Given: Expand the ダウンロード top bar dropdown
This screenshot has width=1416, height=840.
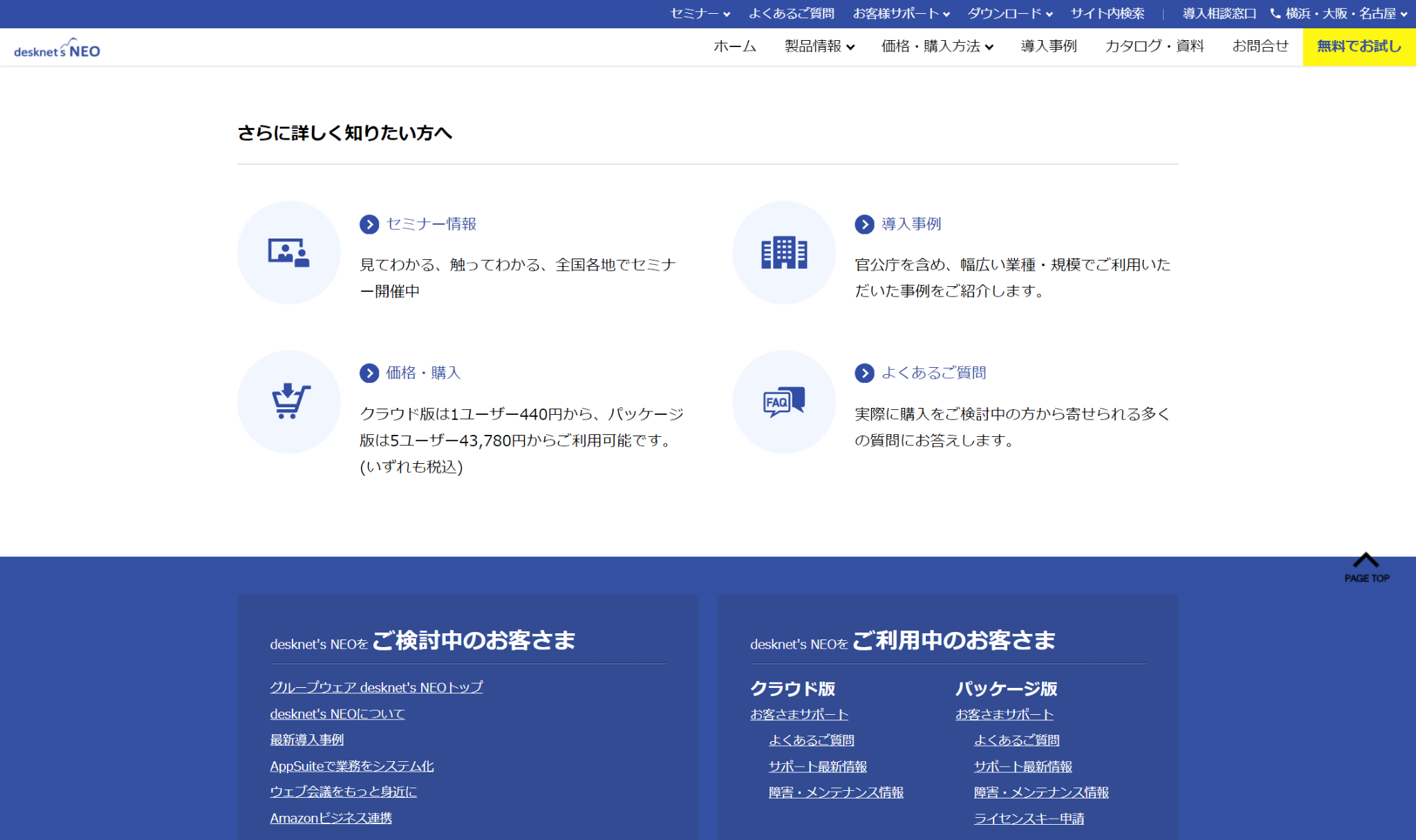Looking at the screenshot, I should point(1010,14).
